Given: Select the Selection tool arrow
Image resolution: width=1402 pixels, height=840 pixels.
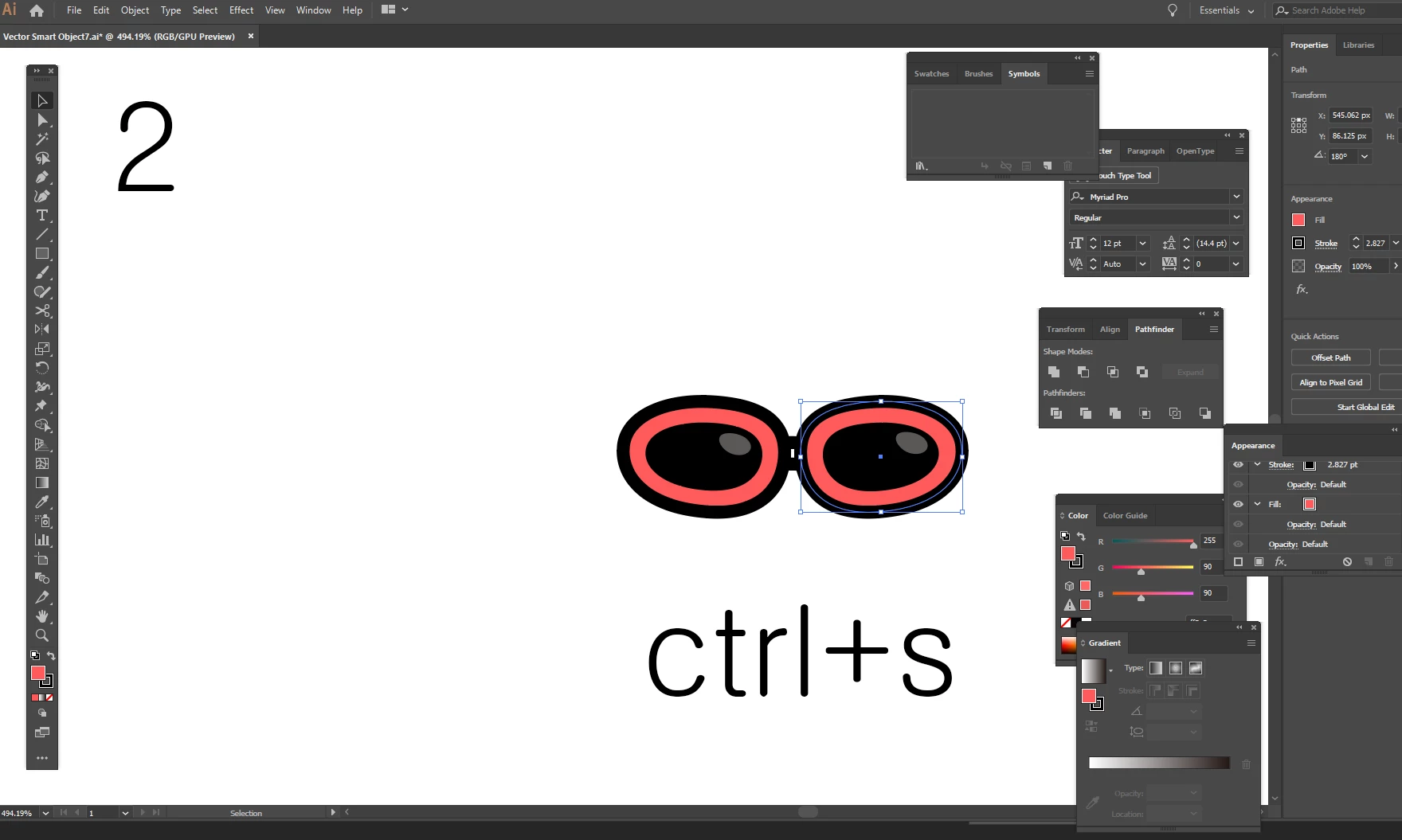Looking at the screenshot, I should (42, 100).
